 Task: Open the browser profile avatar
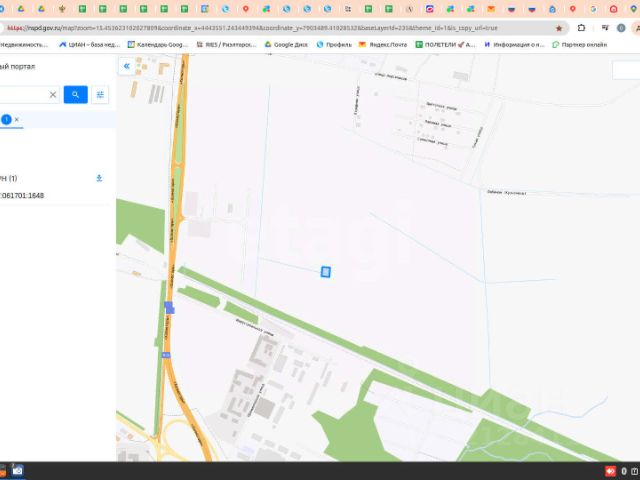pos(621,28)
